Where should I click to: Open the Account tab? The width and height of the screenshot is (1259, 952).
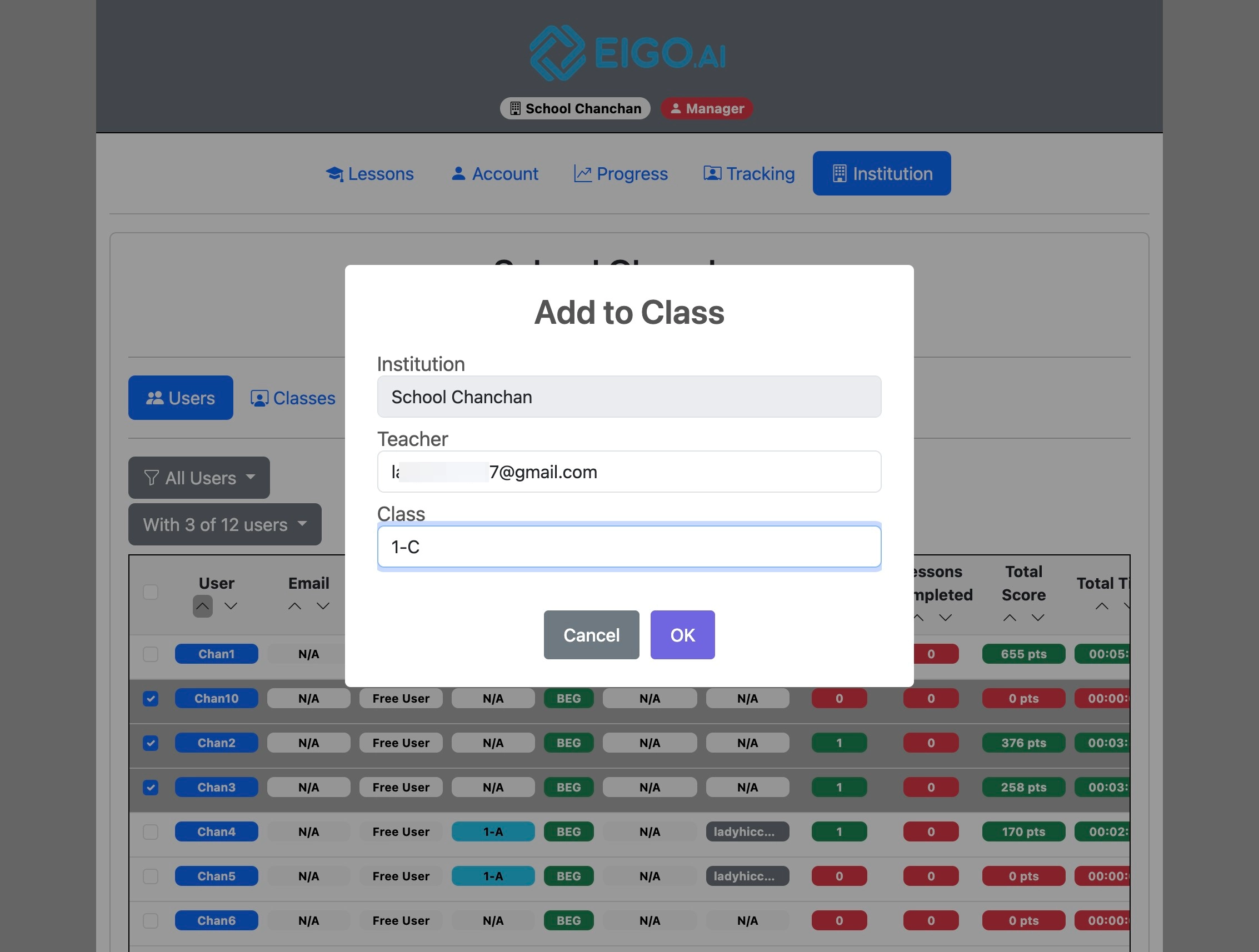pyautogui.click(x=494, y=173)
